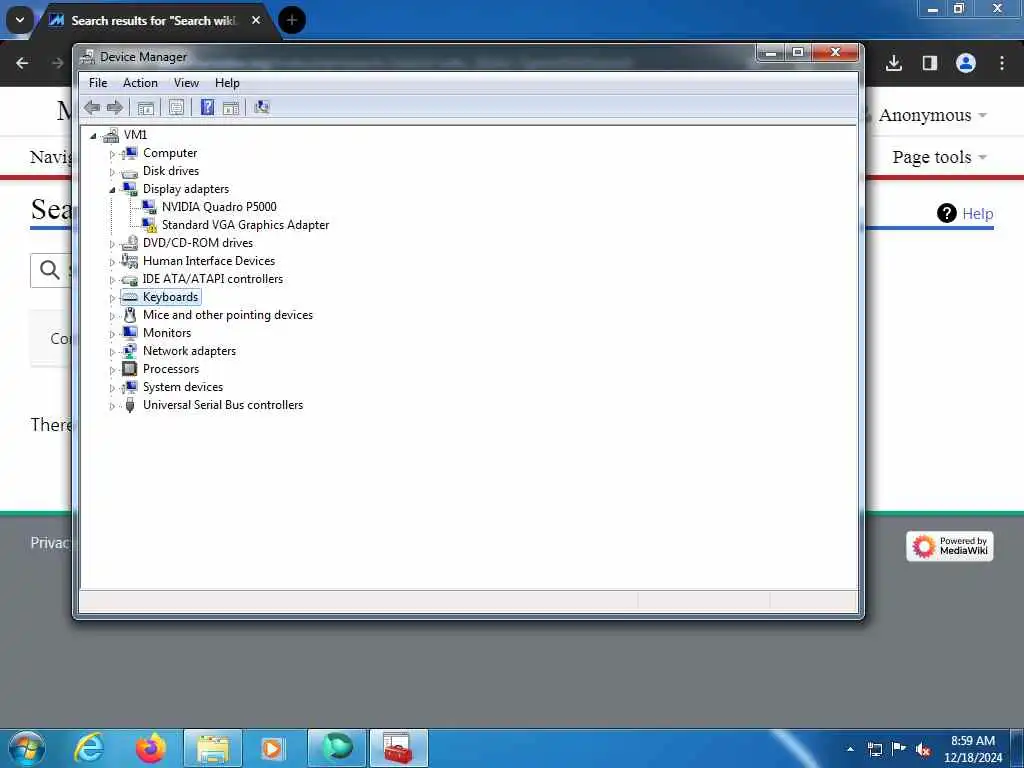The height and width of the screenshot is (768, 1024).
Task: Click the green round app taskbar icon
Action: click(x=336, y=748)
